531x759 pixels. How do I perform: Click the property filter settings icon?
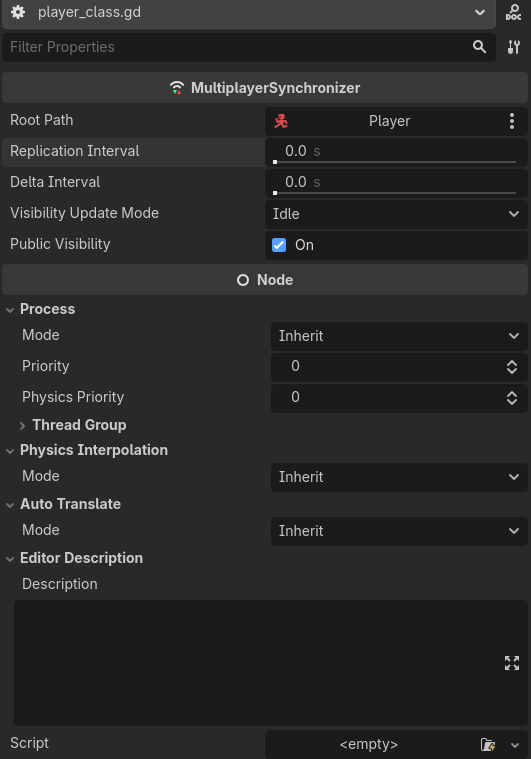click(514, 47)
